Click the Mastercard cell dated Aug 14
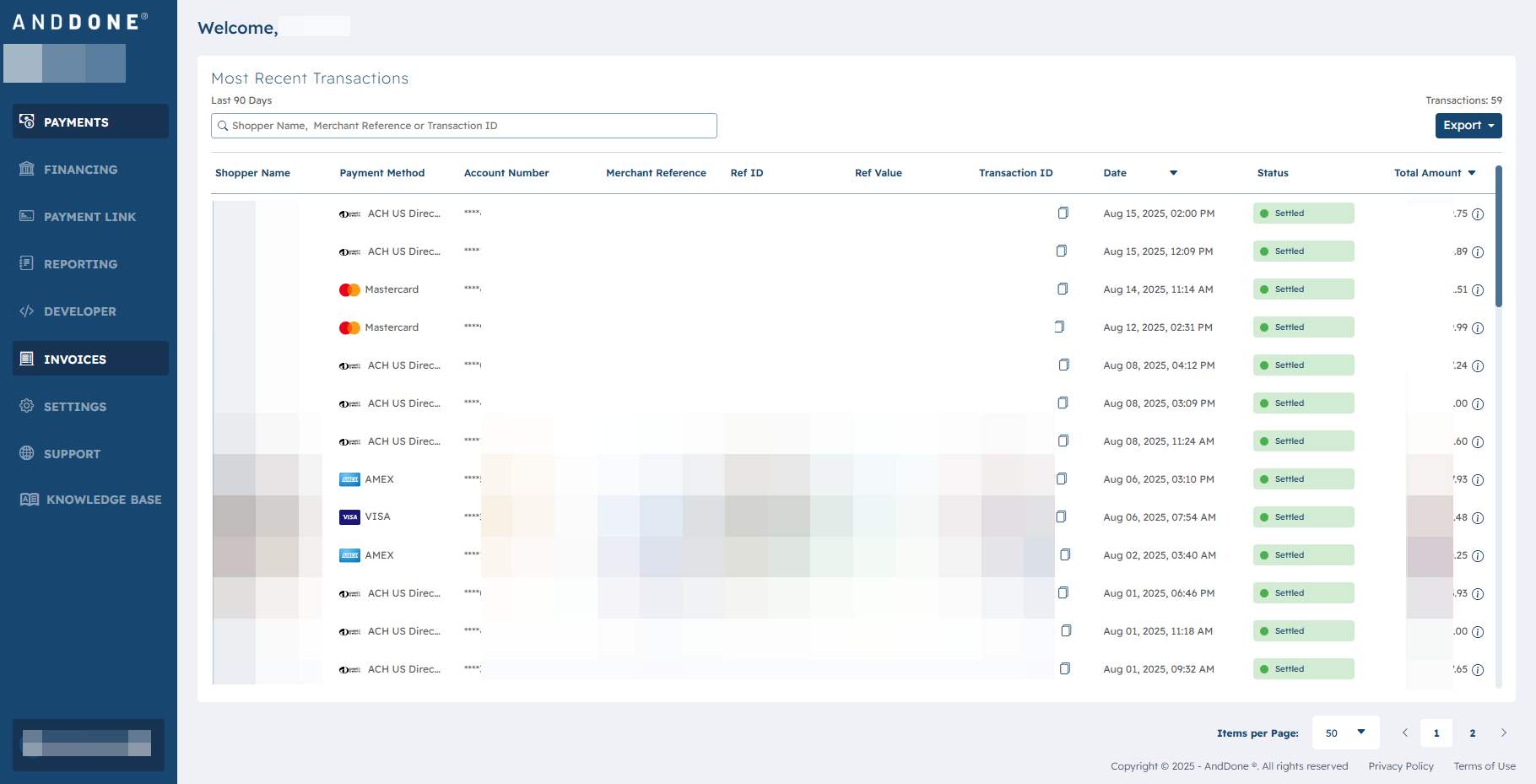Viewport: 1536px width, 784px height. [x=379, y=289]
